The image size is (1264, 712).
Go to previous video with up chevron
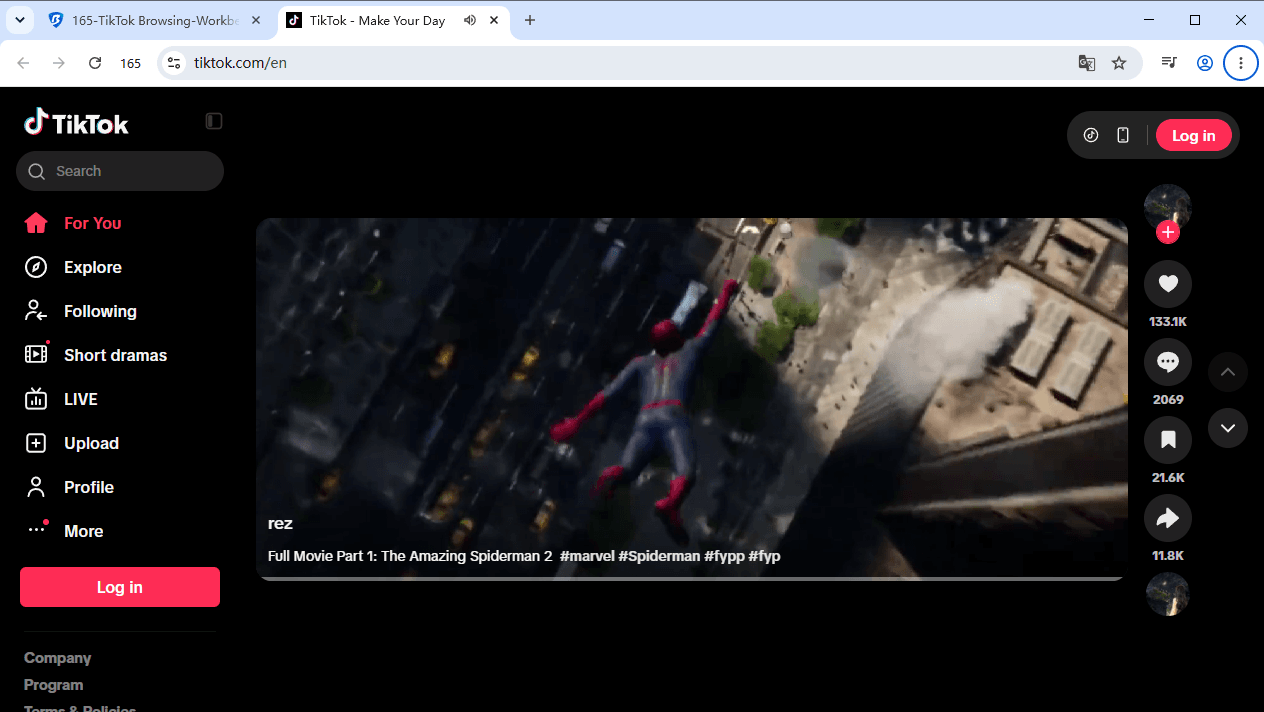click(x=1228, y=372)
